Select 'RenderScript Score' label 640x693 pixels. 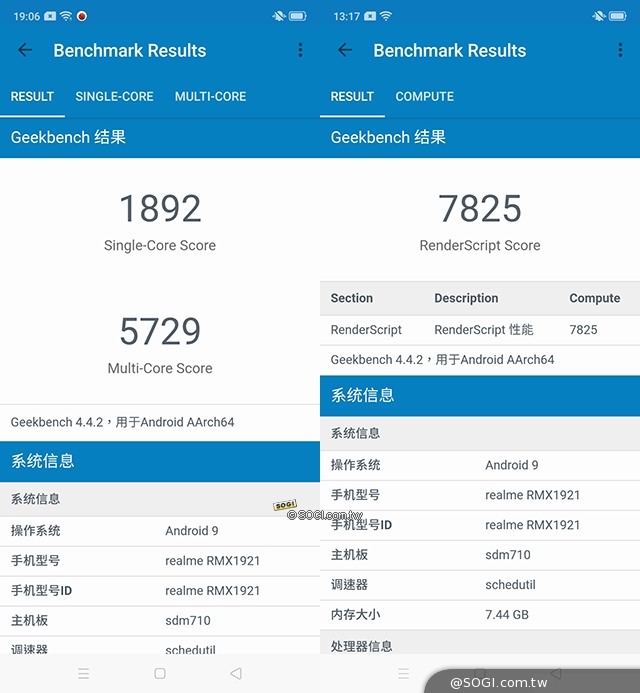coord(480,245)
